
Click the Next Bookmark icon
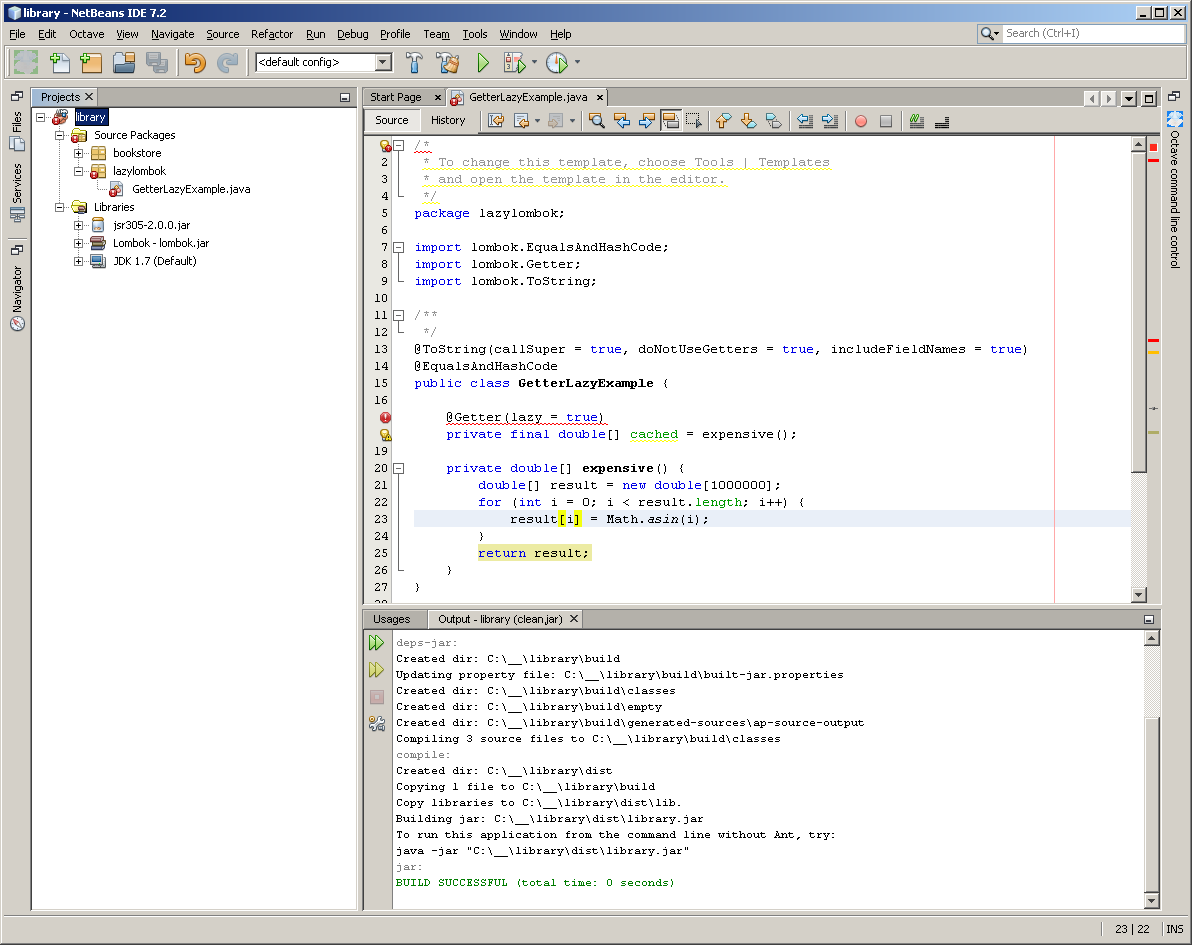(x=748, y=120)
